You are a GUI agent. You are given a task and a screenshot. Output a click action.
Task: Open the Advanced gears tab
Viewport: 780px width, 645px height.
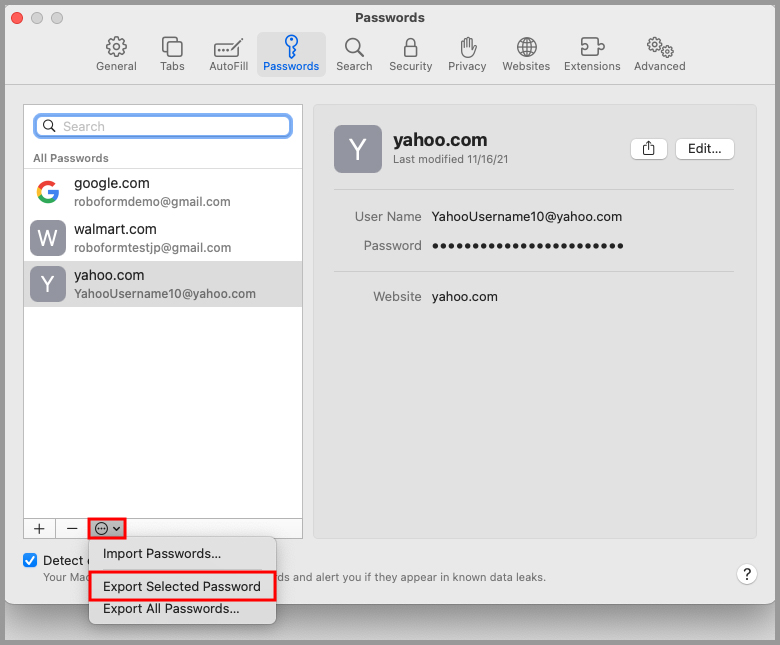[x=659, y=54]
